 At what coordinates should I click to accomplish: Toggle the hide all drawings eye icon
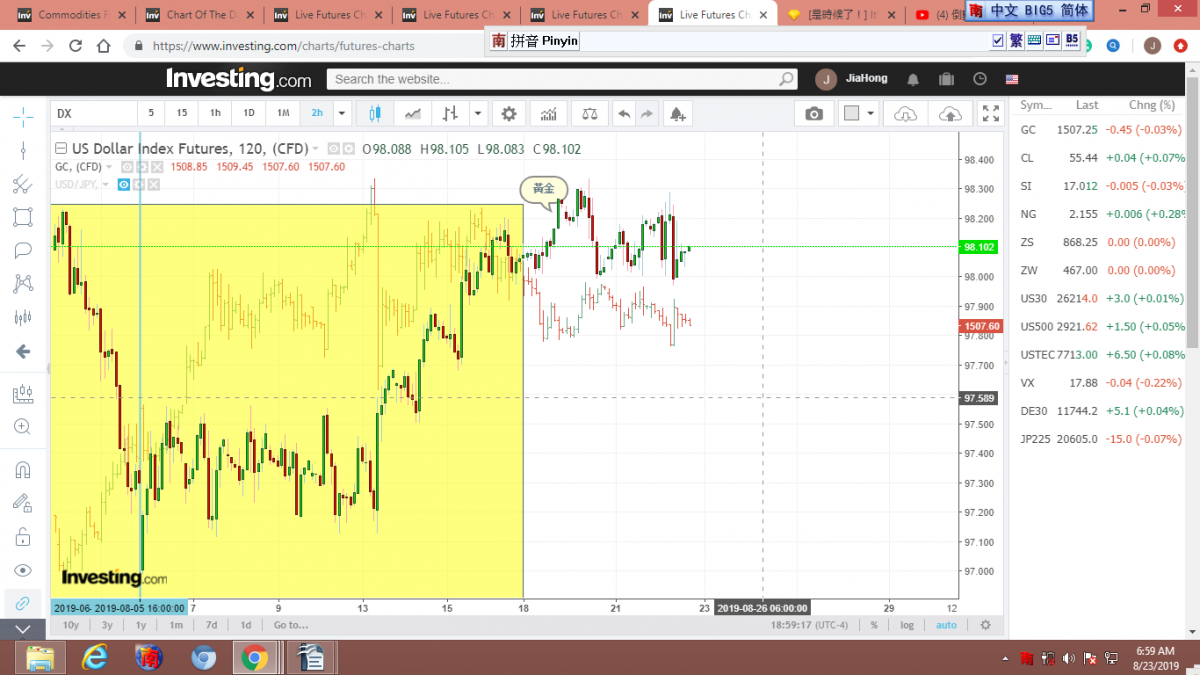[x=22, y=570]
